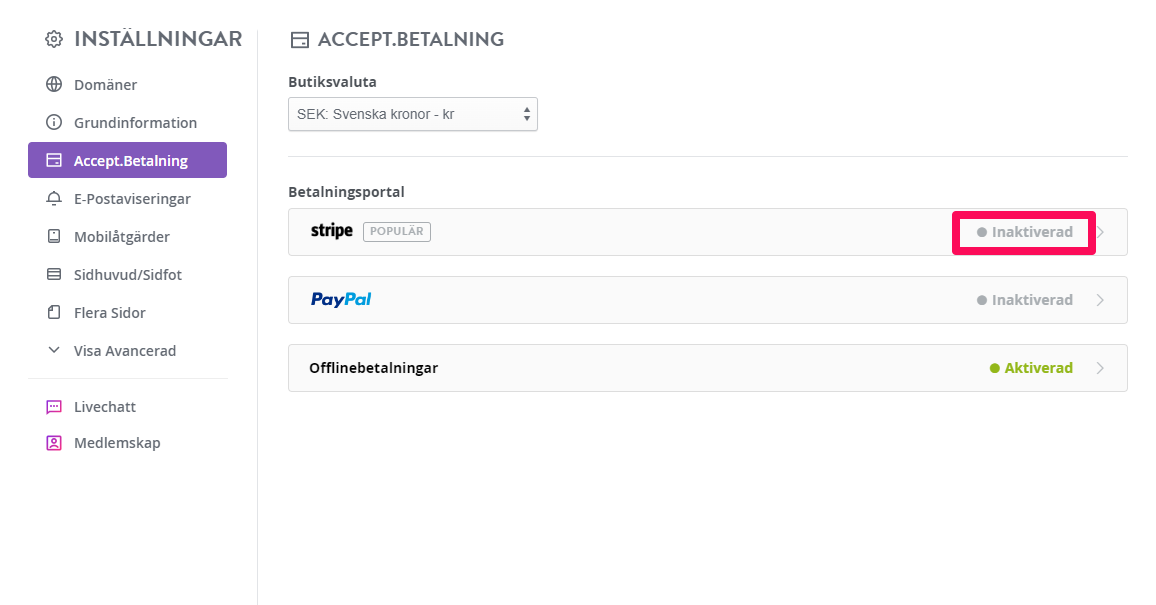This screenshot has height=605, width=1156.
Task: Click the chat bubble icon for Livechatt
Action: 54,407
